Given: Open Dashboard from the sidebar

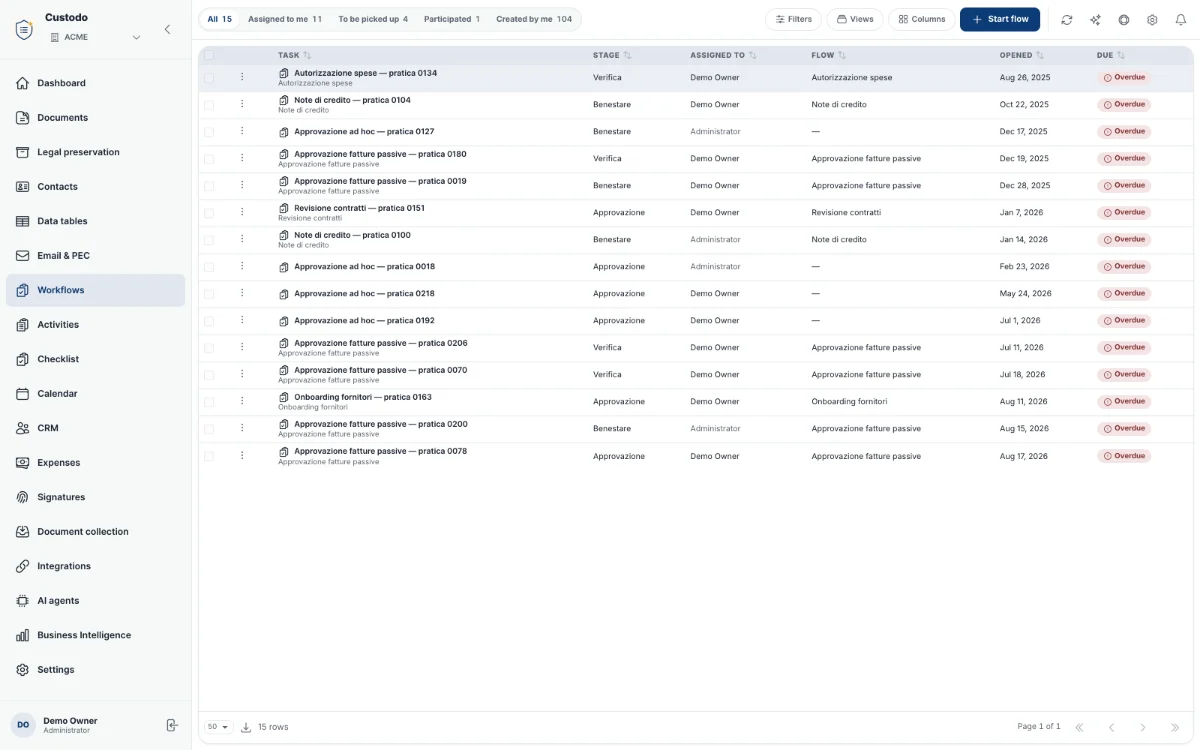Looking at the screenshot, I should pyautogui.click(x=95, y=83).
